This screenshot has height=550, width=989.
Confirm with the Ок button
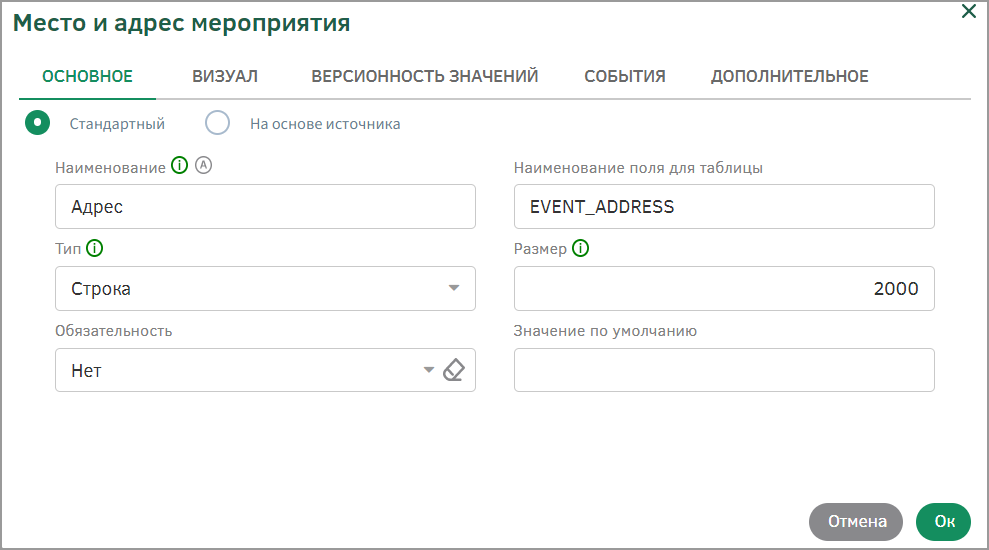click(x=944, y=522)
